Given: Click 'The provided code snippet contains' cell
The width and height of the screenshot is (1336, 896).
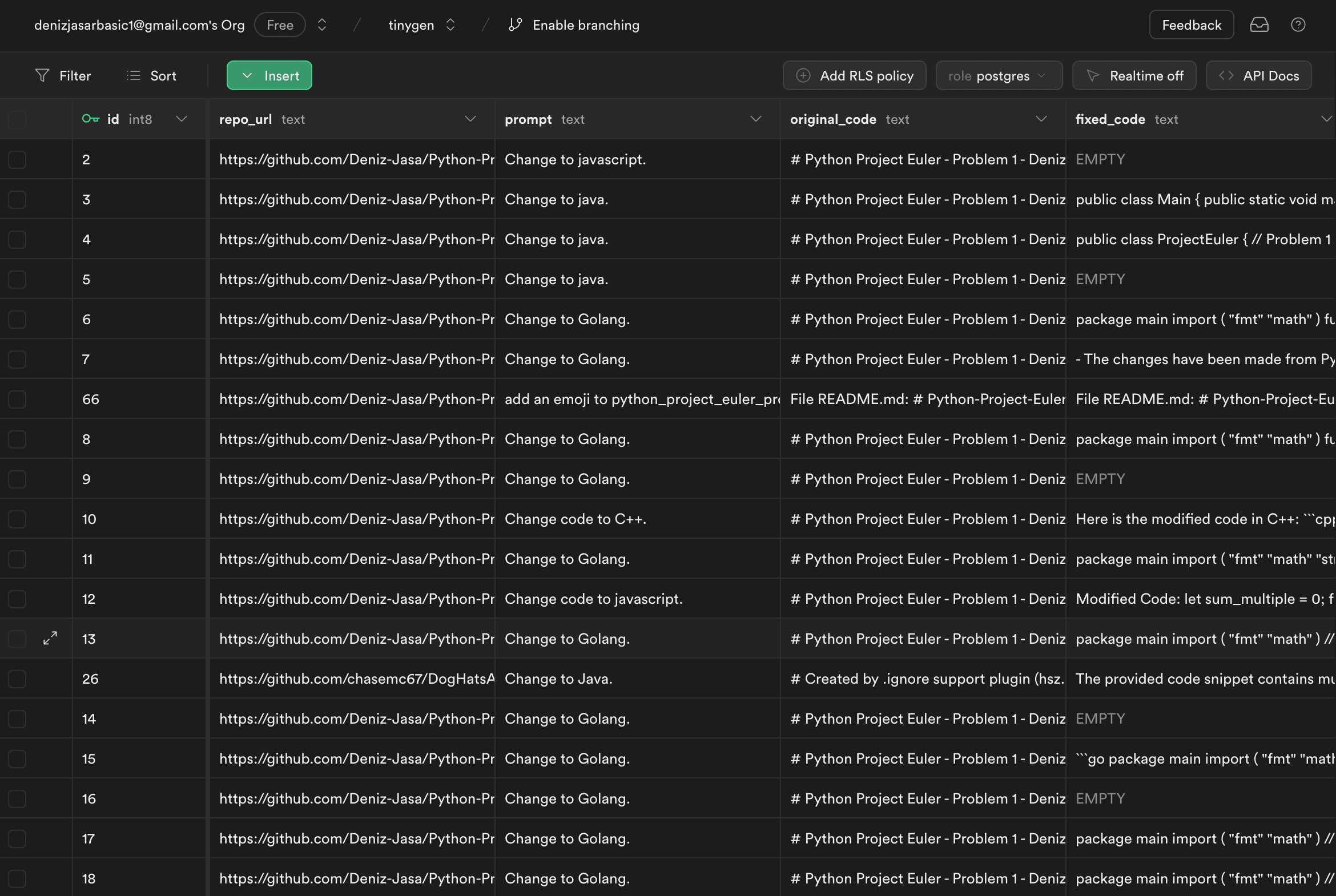Looking at the screenshot, I should pyautogui.click(x=1201, y=679).
